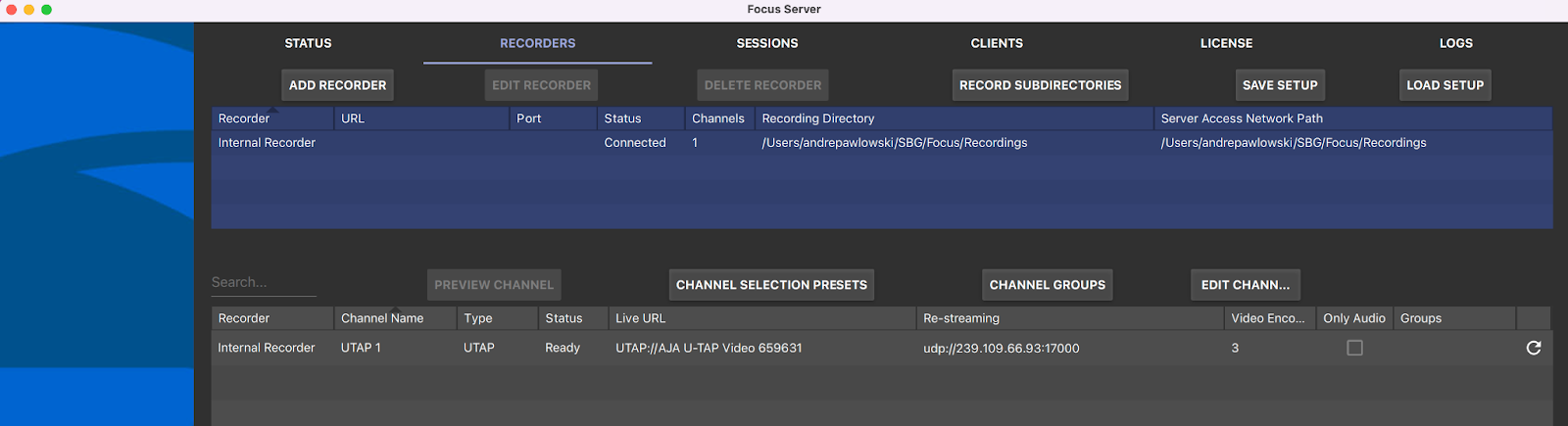
Task: View the Logs tab
Action: (1455, 43)
